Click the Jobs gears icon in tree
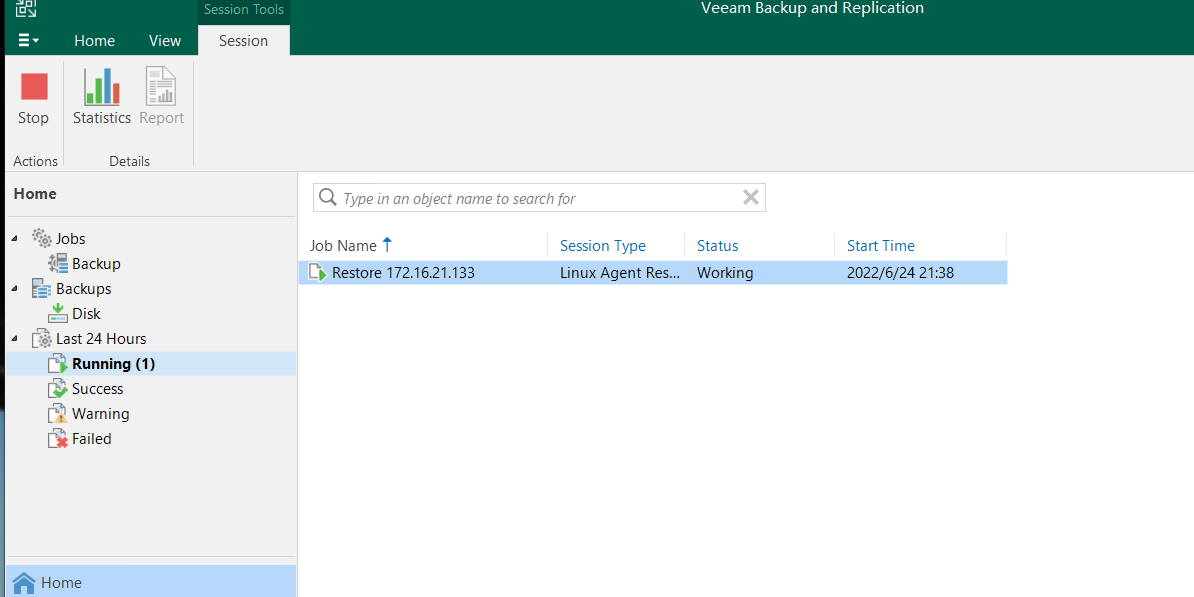This screenshot has width=1194, height=597. click(x=42, y=238)
